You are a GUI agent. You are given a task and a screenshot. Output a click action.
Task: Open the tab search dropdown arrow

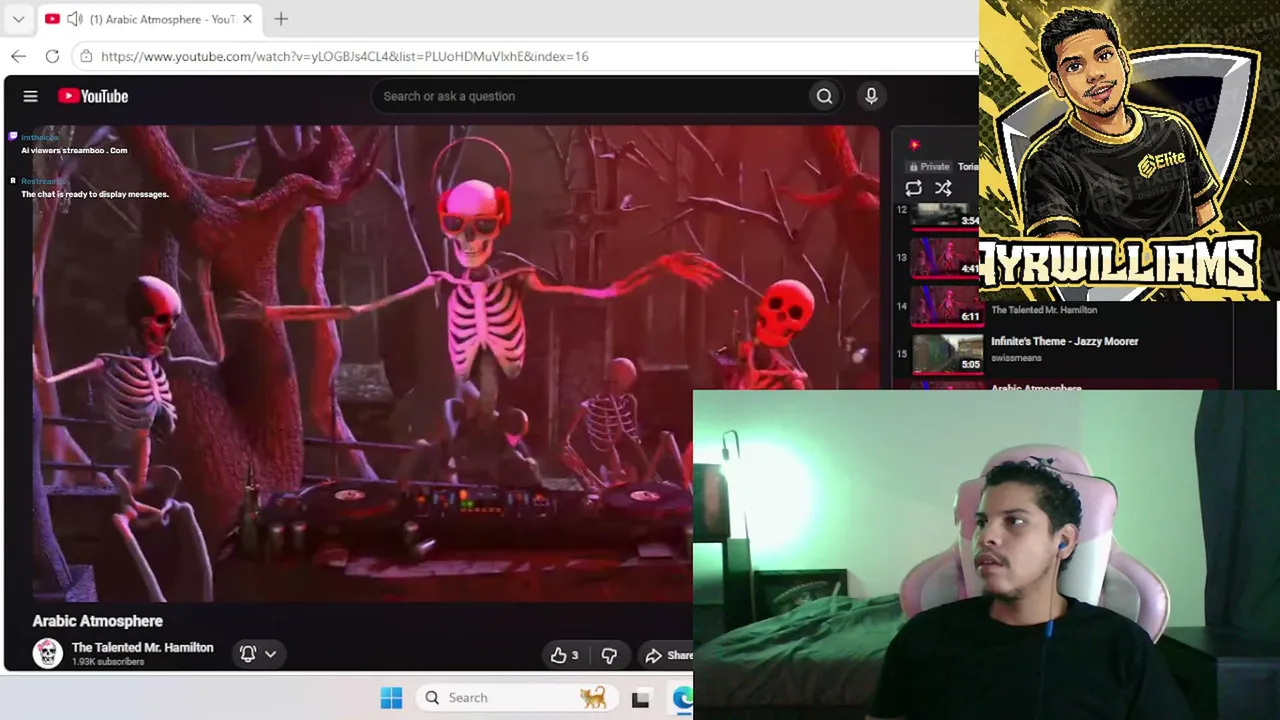tap(18, 19)
